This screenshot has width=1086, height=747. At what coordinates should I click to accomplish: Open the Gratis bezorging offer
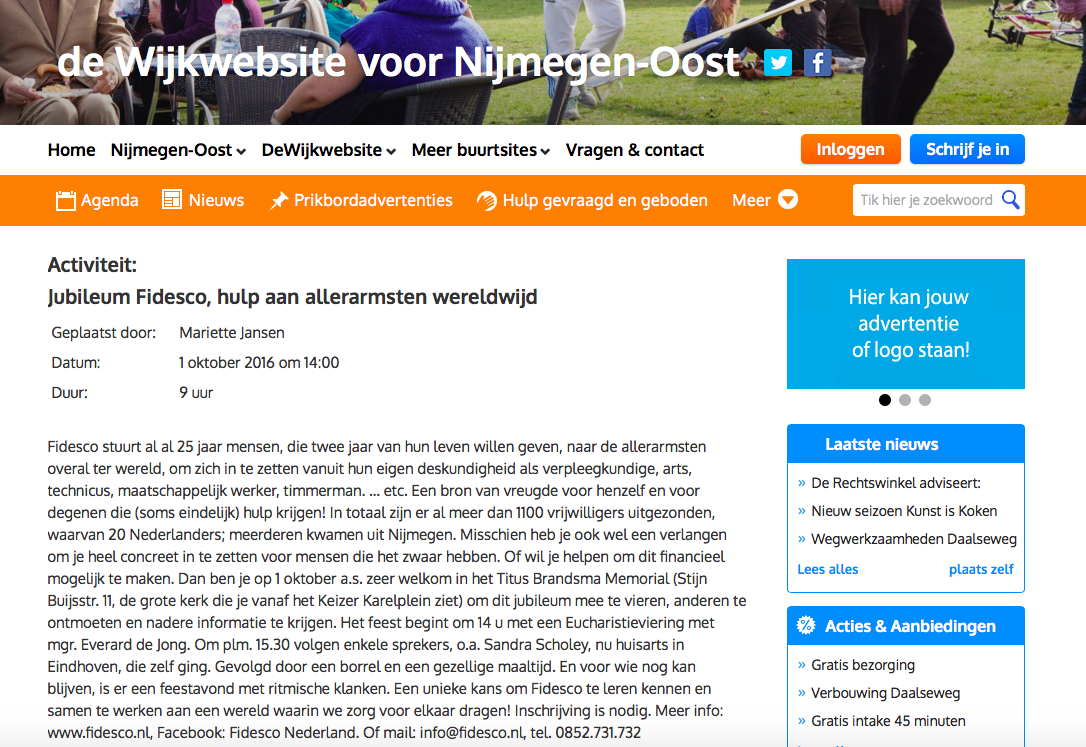pyautogui.click(x=863, y=665)
